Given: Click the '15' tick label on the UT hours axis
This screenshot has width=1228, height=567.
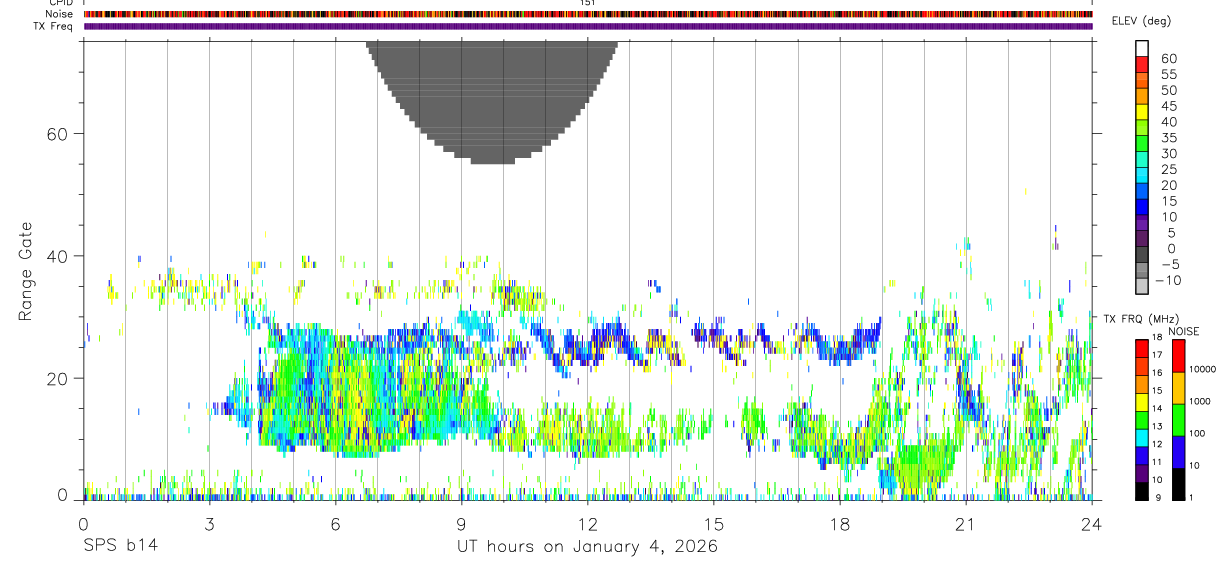Looking at the screenshot, I should (714, 524).
